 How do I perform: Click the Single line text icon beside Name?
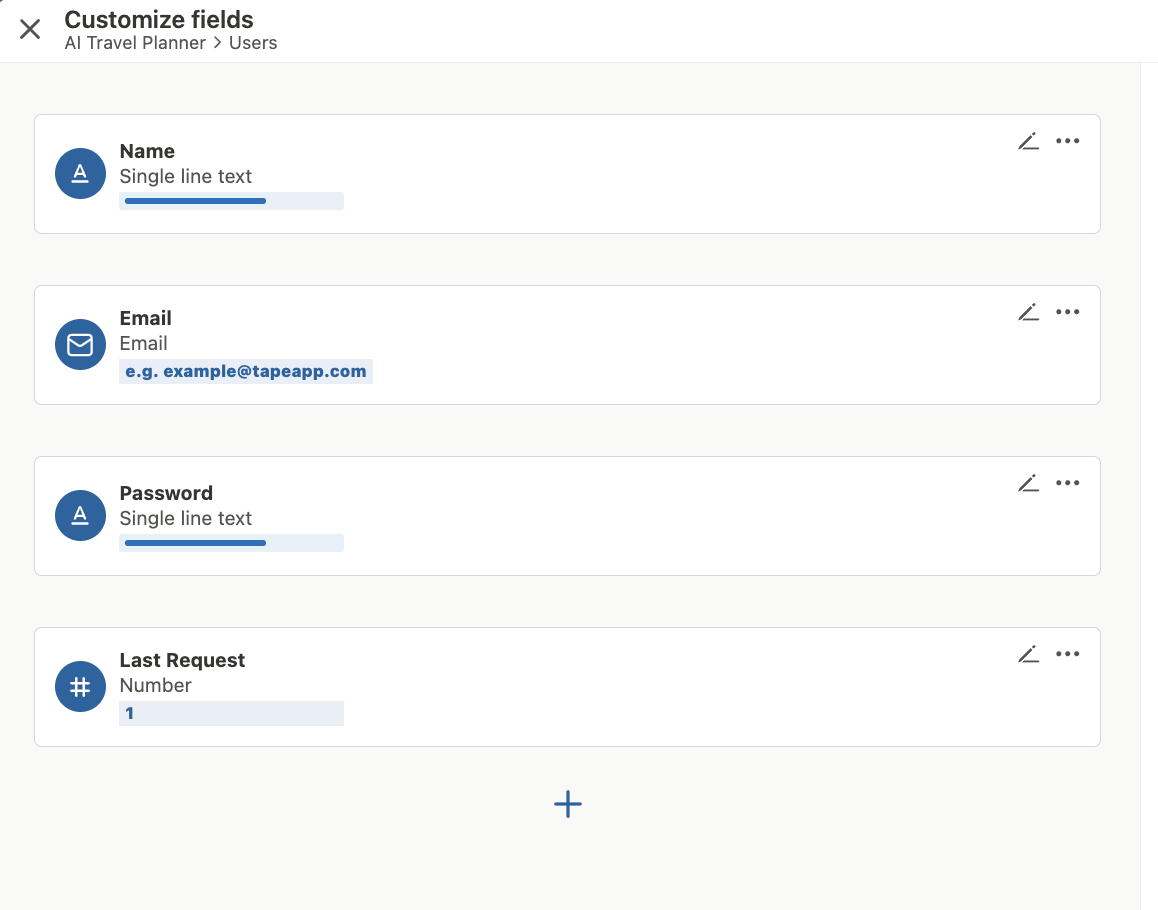click(x=80, y=173)
